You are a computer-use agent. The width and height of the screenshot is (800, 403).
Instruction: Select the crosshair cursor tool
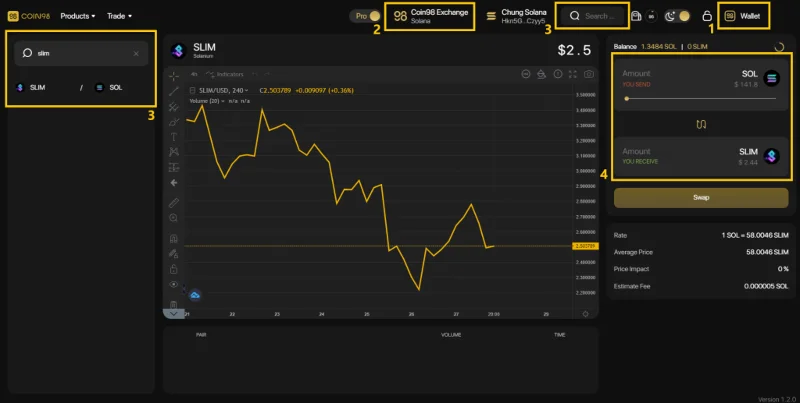[174, 77]
